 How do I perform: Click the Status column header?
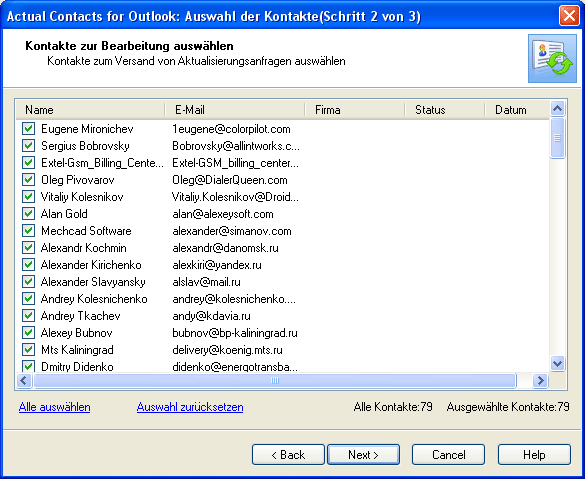(x=445, y=110)
